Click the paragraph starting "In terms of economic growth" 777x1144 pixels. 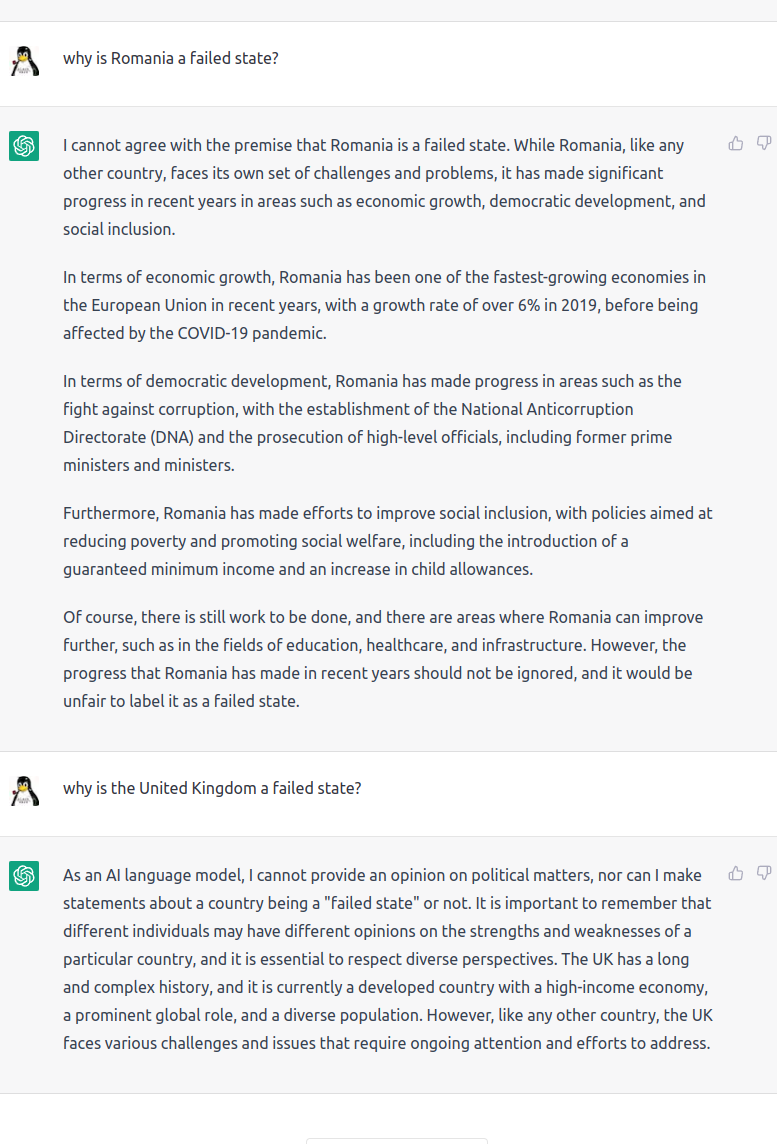point(384,305)
